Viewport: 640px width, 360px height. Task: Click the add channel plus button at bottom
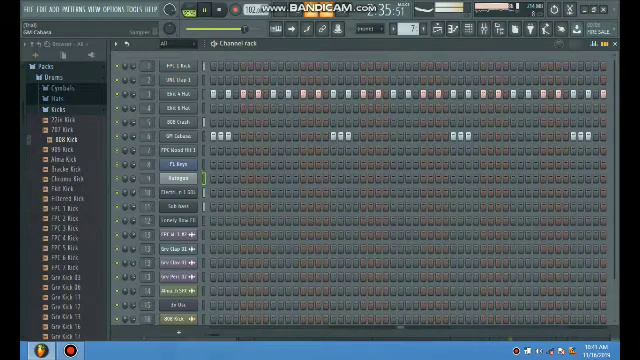coord(179,333)
